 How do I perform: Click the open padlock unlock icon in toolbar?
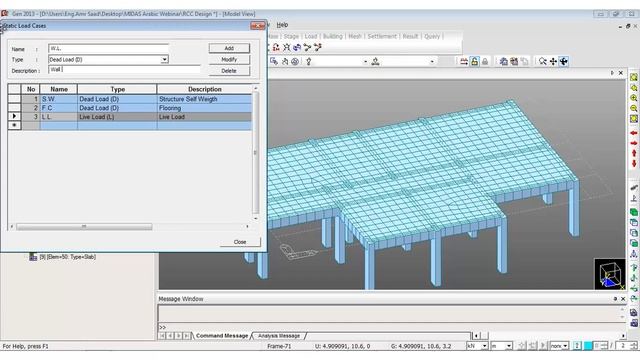click(474, 62)
